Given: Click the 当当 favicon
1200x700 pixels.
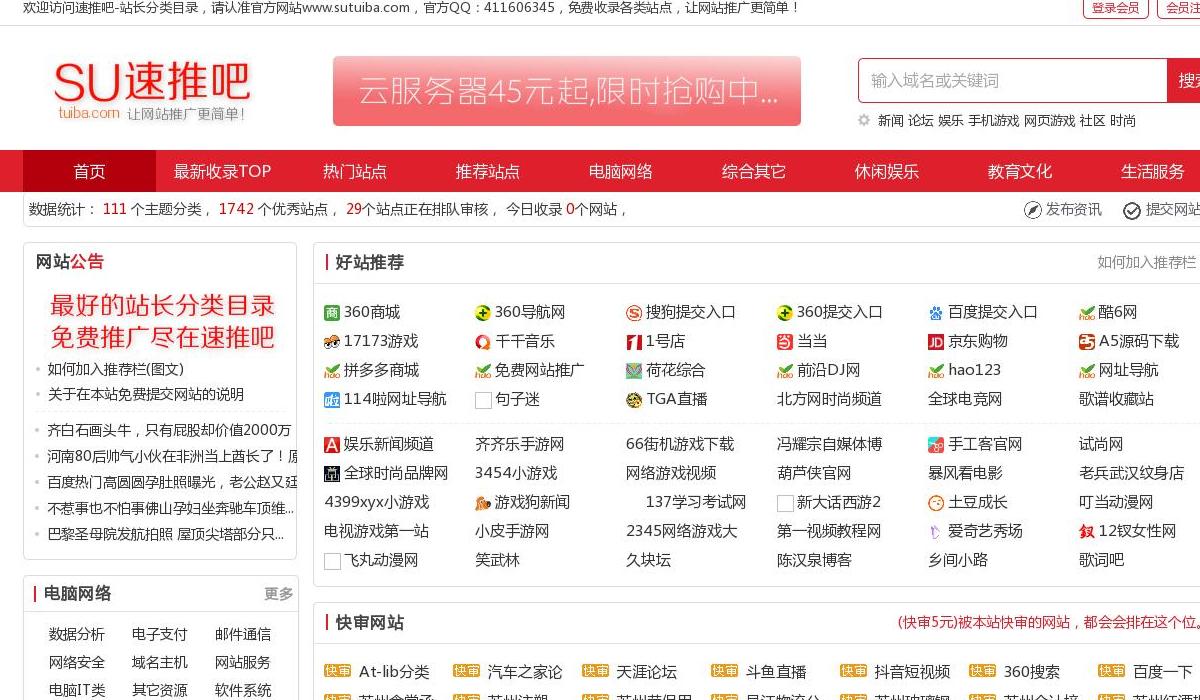Looking at the screenshot, I should pos(785,342).
